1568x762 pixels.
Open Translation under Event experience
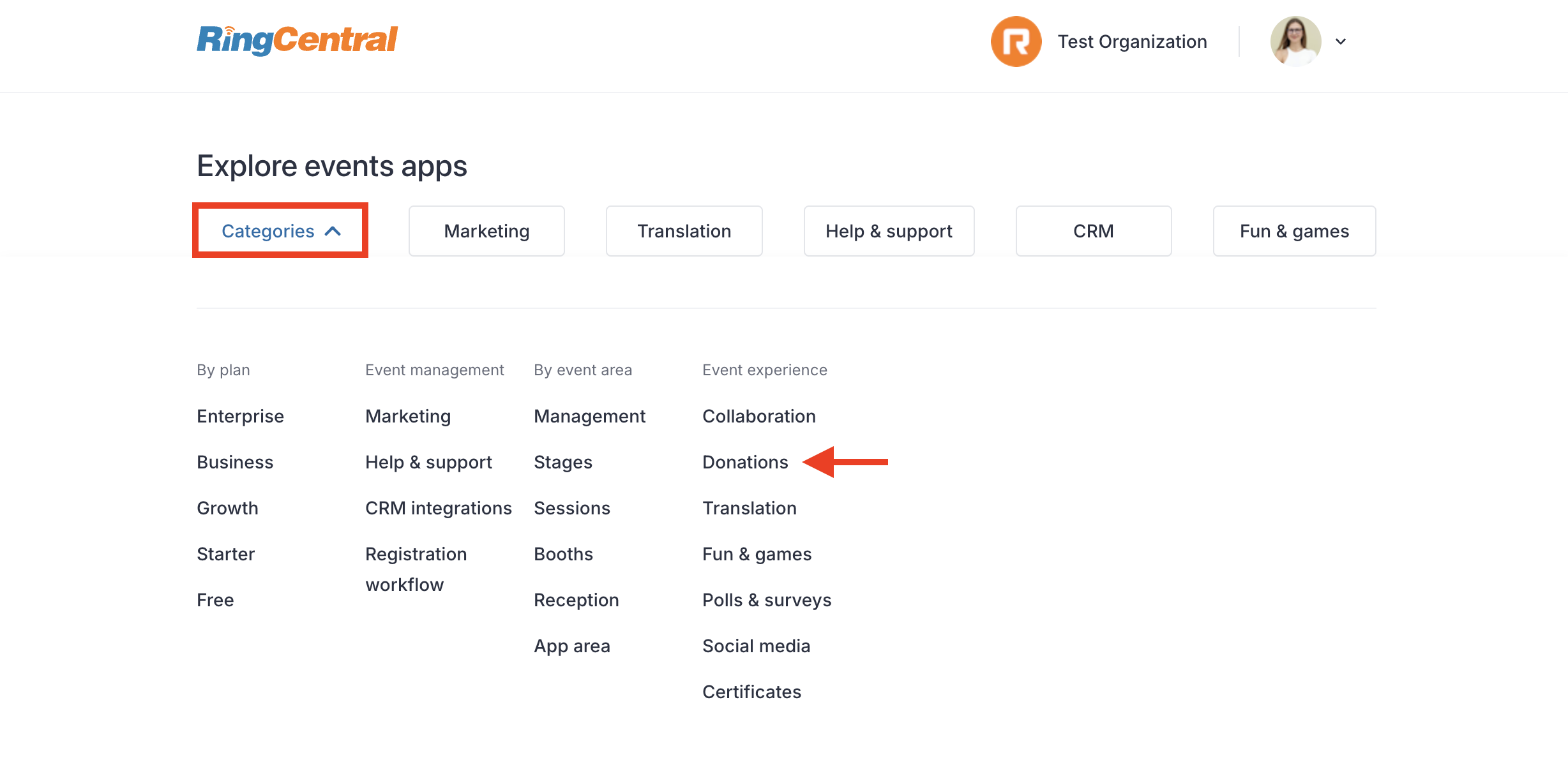point(750,508)
